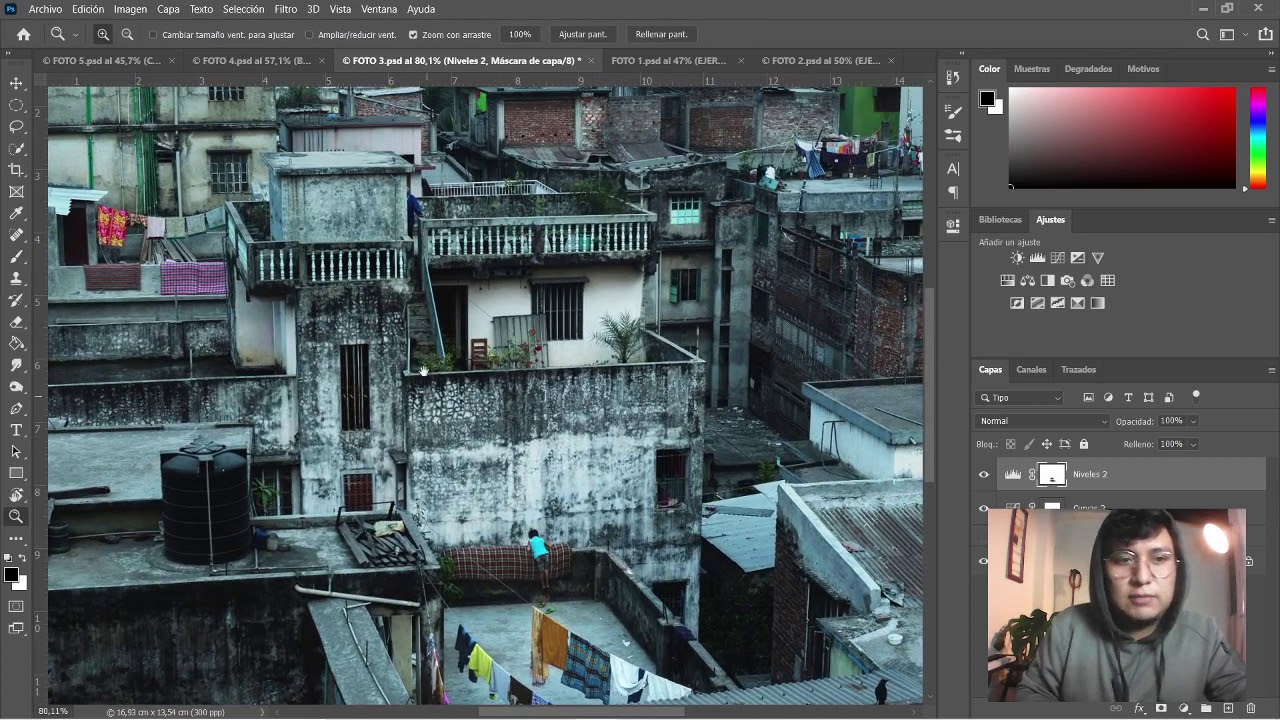Enable 'Cambiar tamaño vent. para ajustar' checkbox

[x=153, y=35]
